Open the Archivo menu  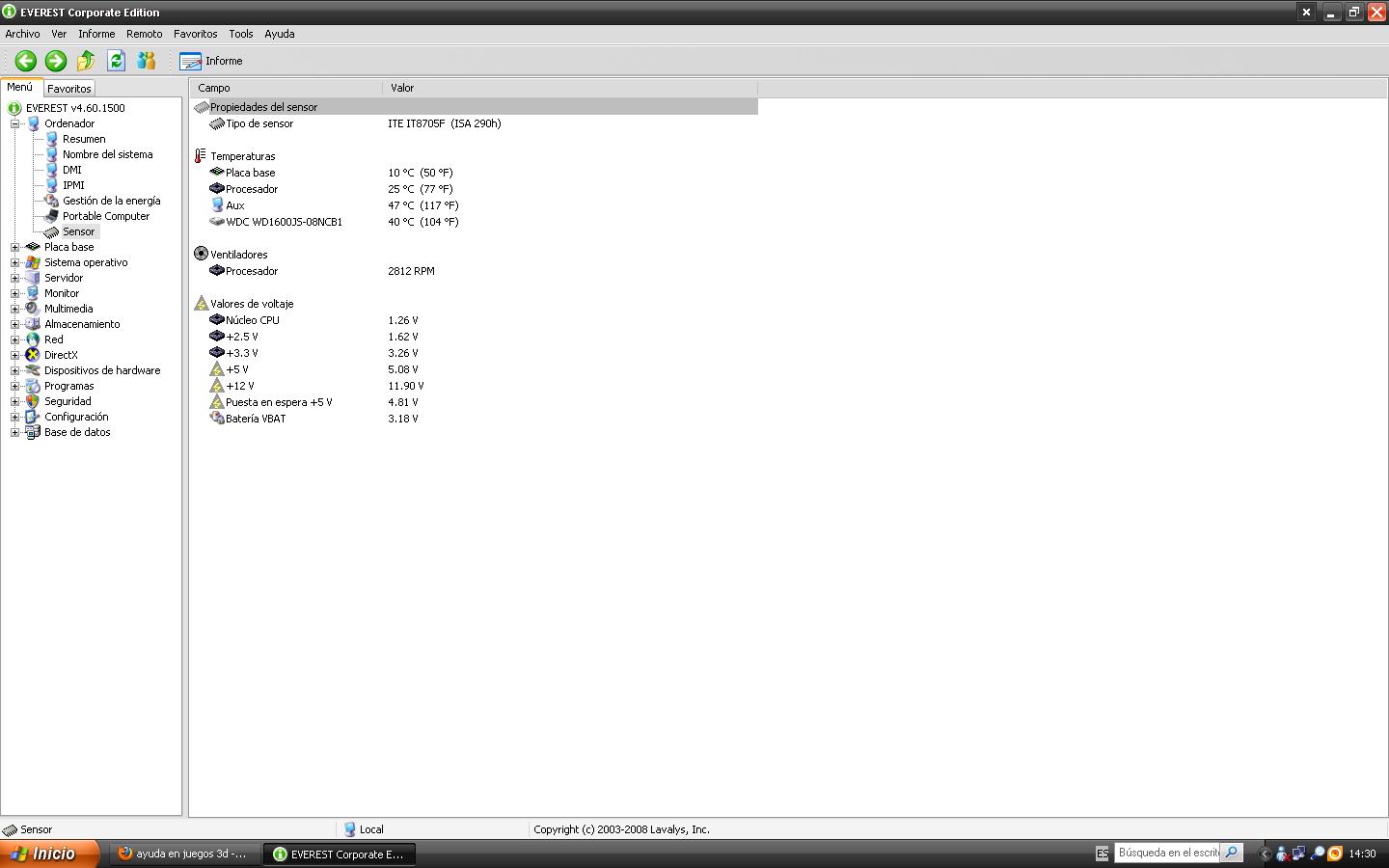click(x=23, y=34)
